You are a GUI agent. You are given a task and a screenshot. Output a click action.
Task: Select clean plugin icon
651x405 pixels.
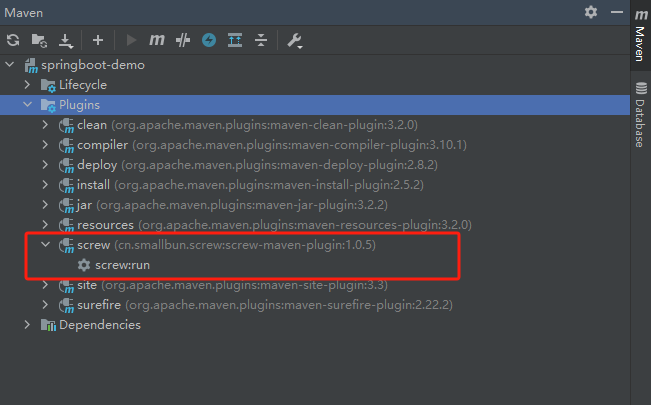click(x=66, y=125)
